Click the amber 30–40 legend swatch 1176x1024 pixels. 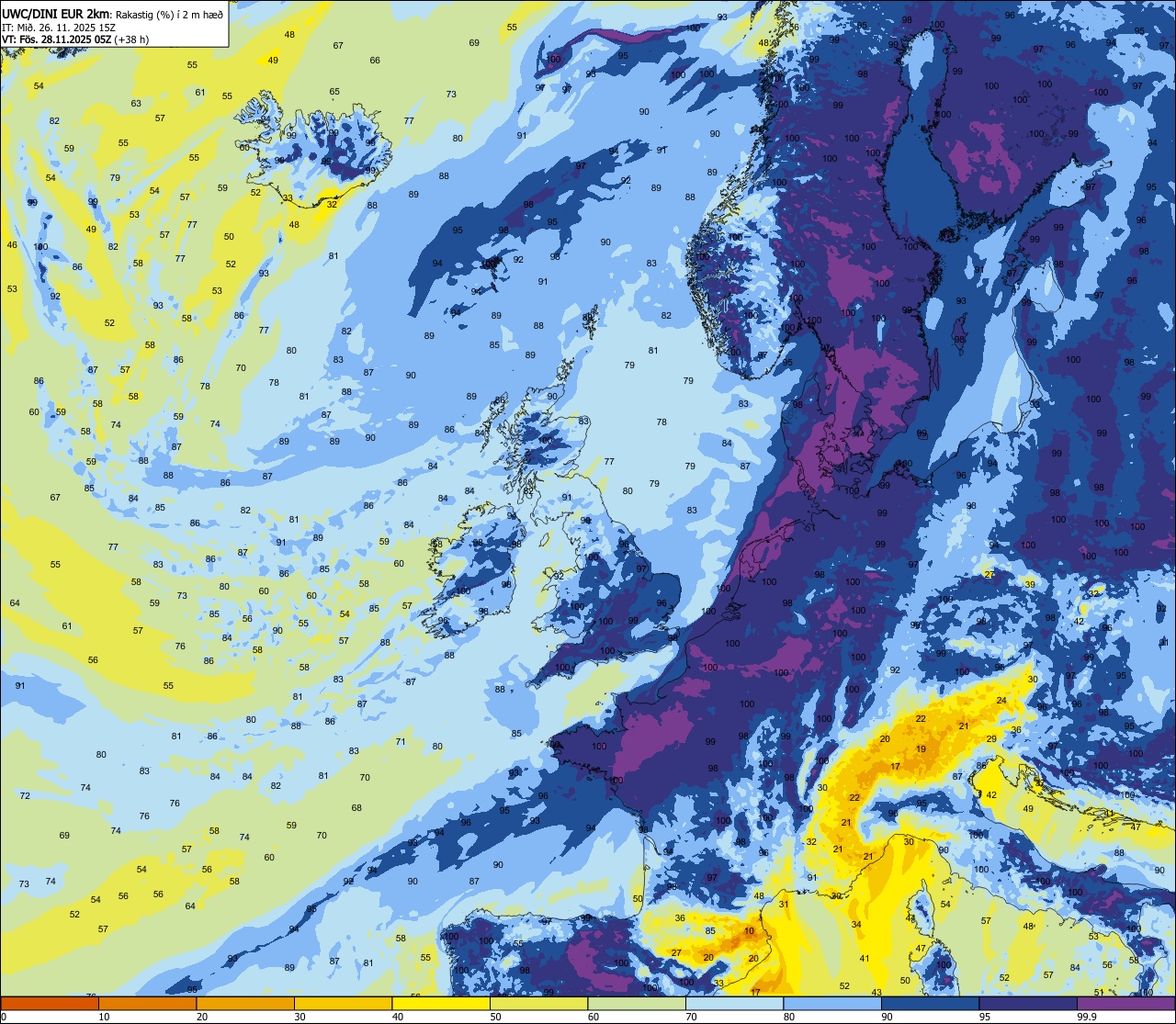coord(343,1003)
